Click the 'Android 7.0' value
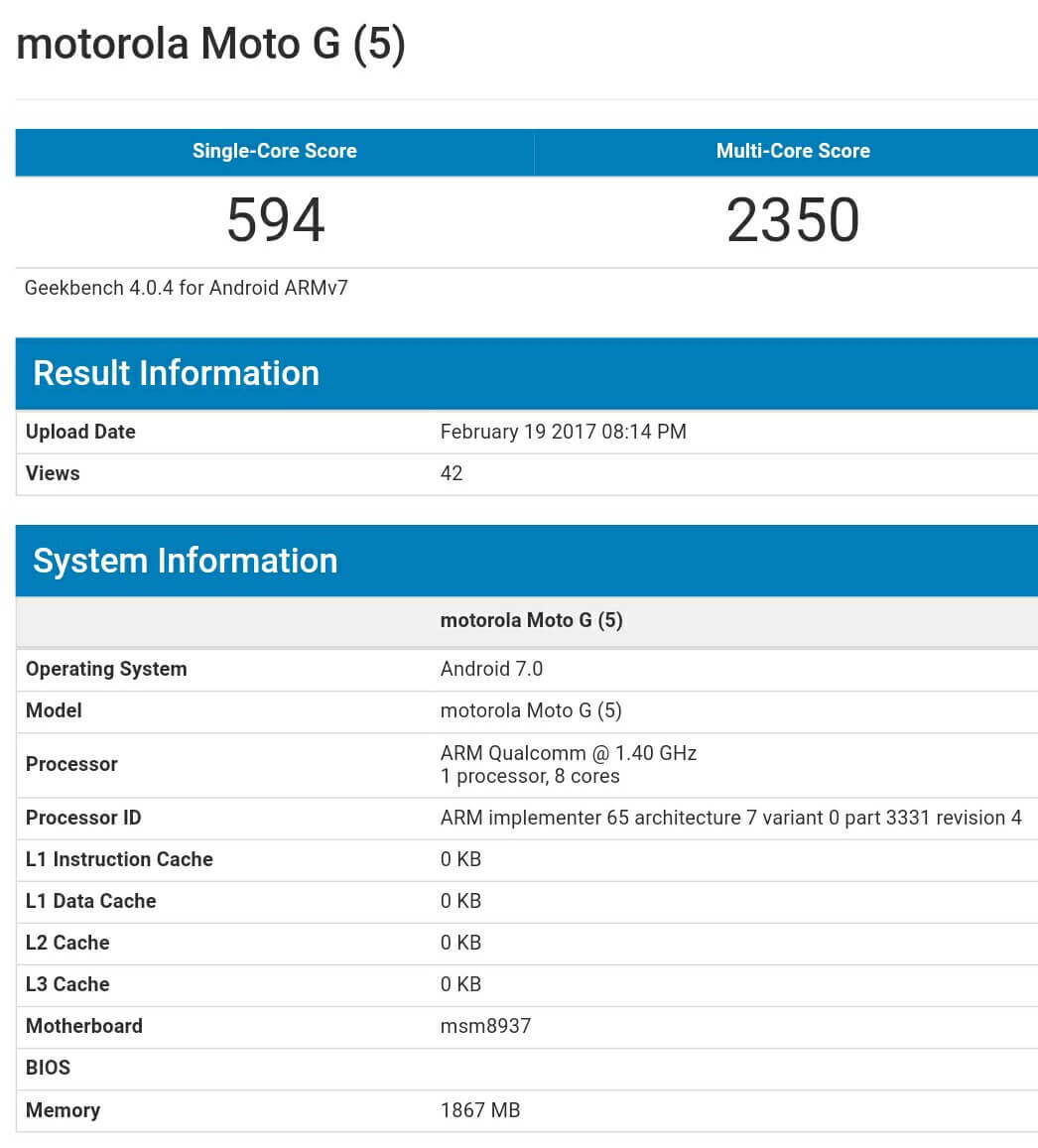This screenshot has width=1038, height=1148. 491,669
